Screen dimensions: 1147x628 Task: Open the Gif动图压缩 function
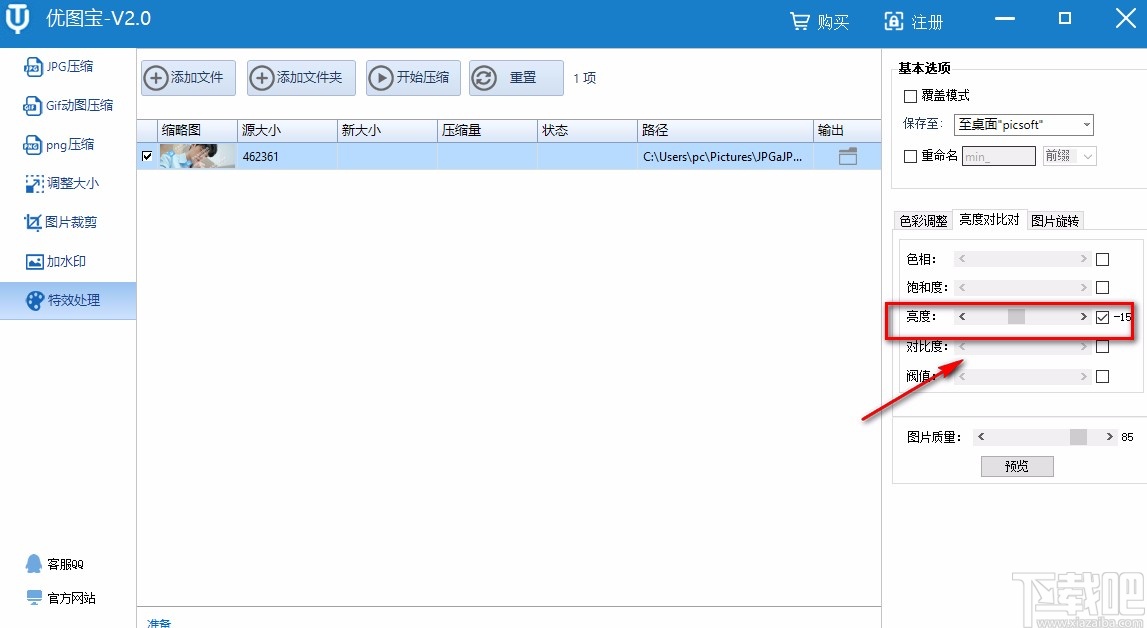click(x=66, y=105)
